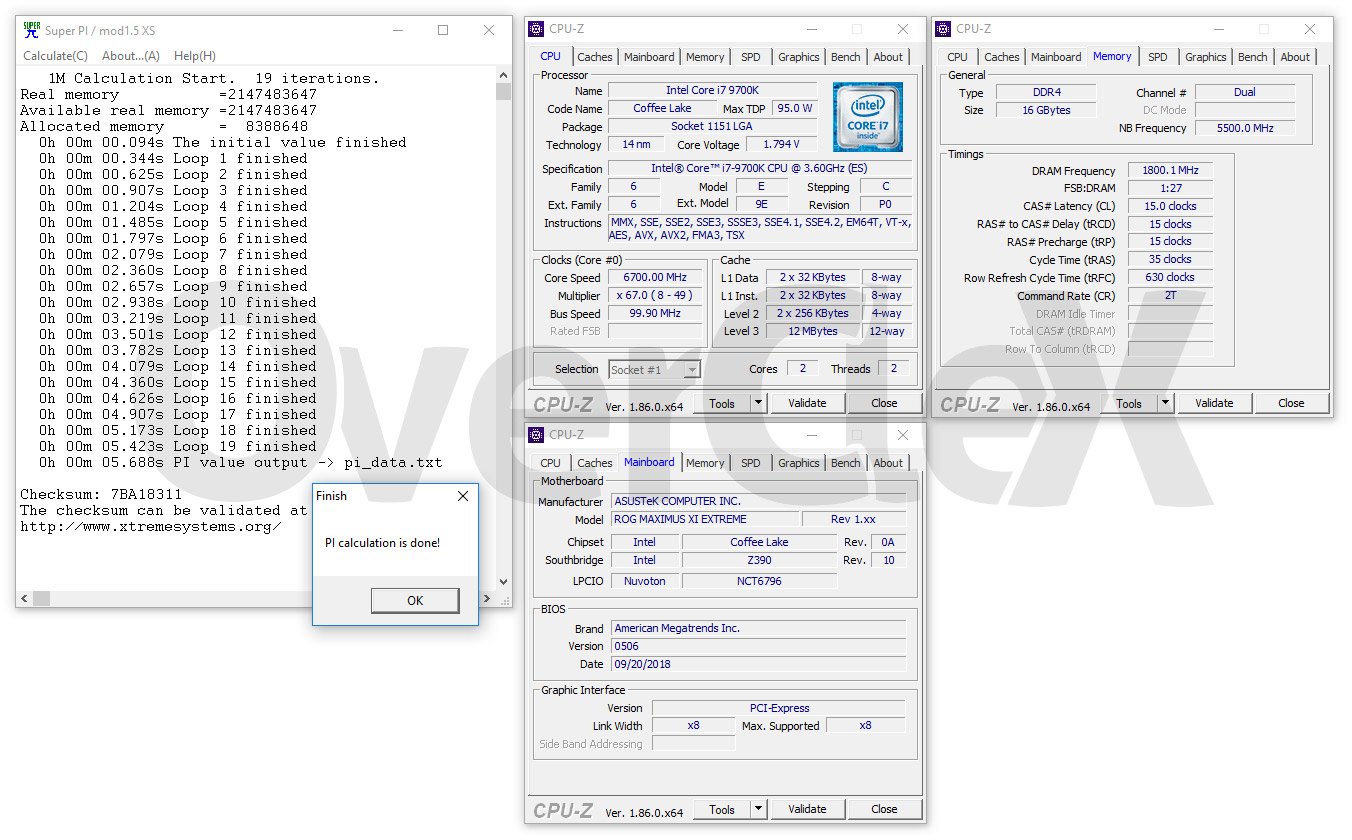Click Loop 19 finished line
The width and height of the screenshot is (1352, 840).
click(178, 446)
